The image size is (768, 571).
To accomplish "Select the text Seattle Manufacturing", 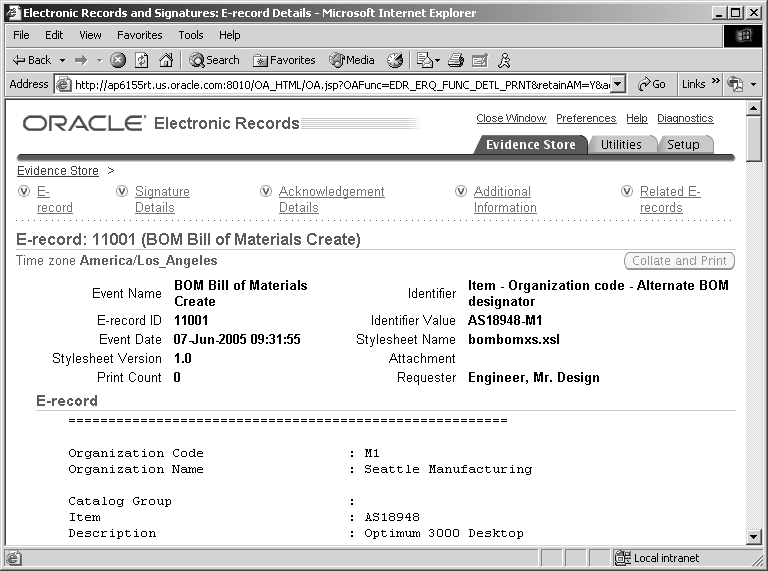I will (x=448, y=469).
